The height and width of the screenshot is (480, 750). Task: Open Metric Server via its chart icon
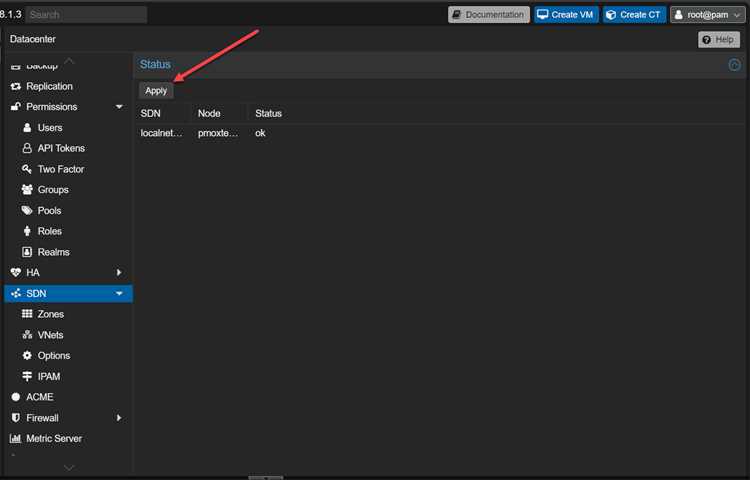point(16,438)
